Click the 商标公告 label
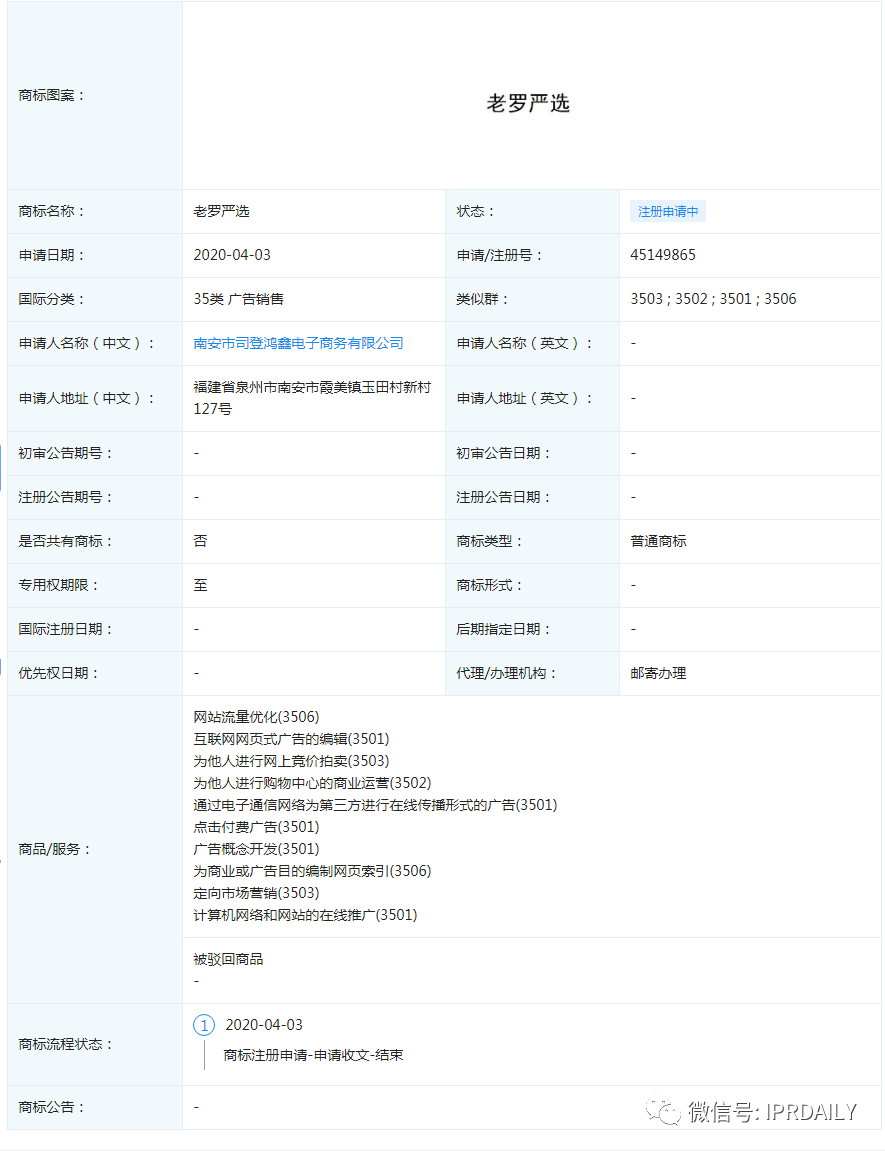Viewport: 885px width, 1151px height. (x=51, y=1108)
